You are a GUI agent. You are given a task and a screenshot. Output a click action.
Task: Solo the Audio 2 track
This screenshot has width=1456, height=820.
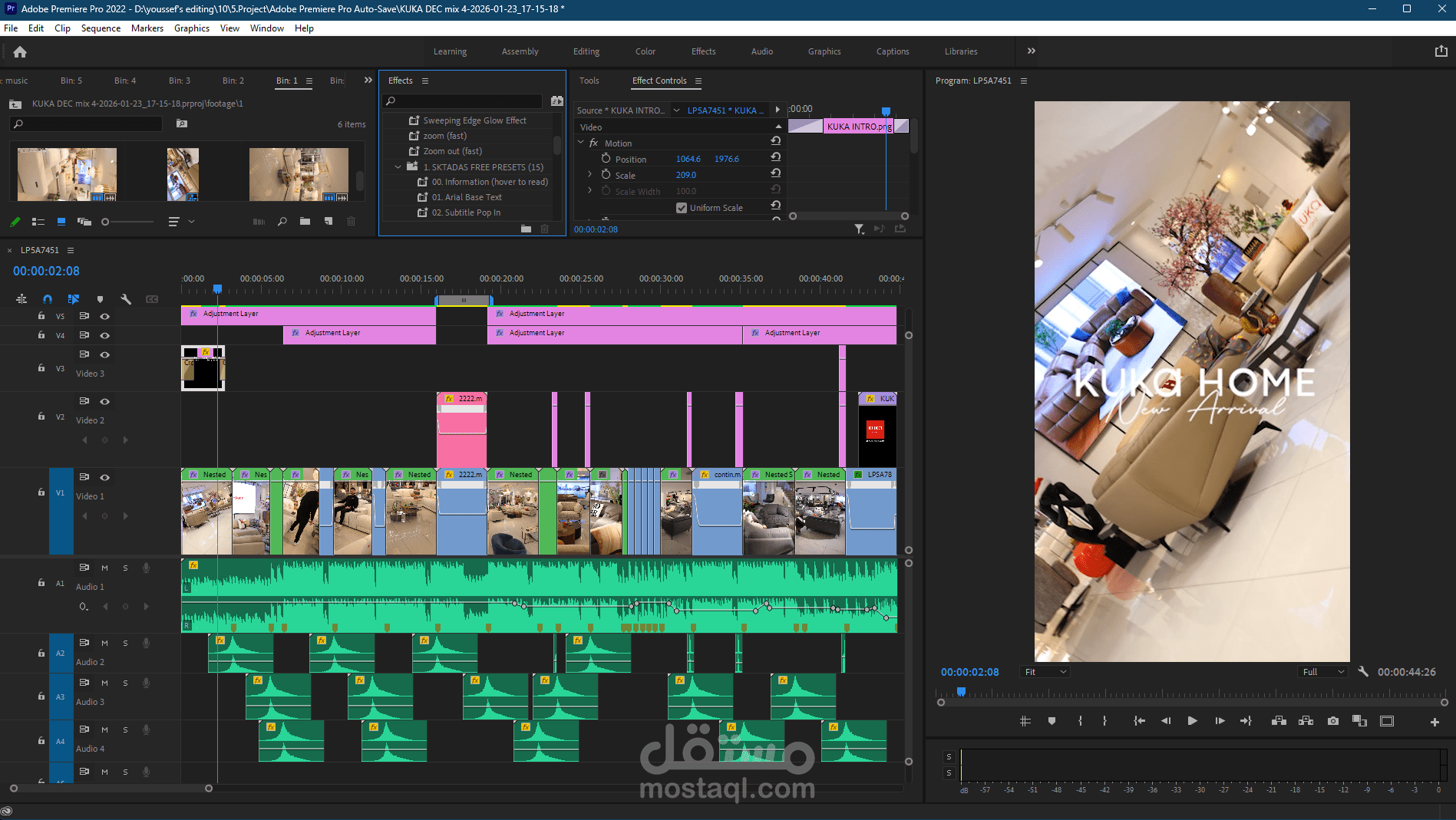coord(125,643)
